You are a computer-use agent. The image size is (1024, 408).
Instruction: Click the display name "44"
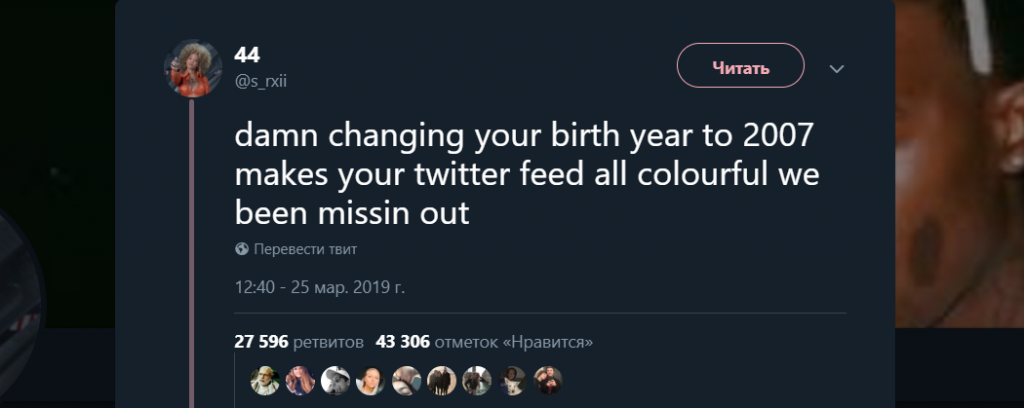pyautogui.click(x=247, y=55)
